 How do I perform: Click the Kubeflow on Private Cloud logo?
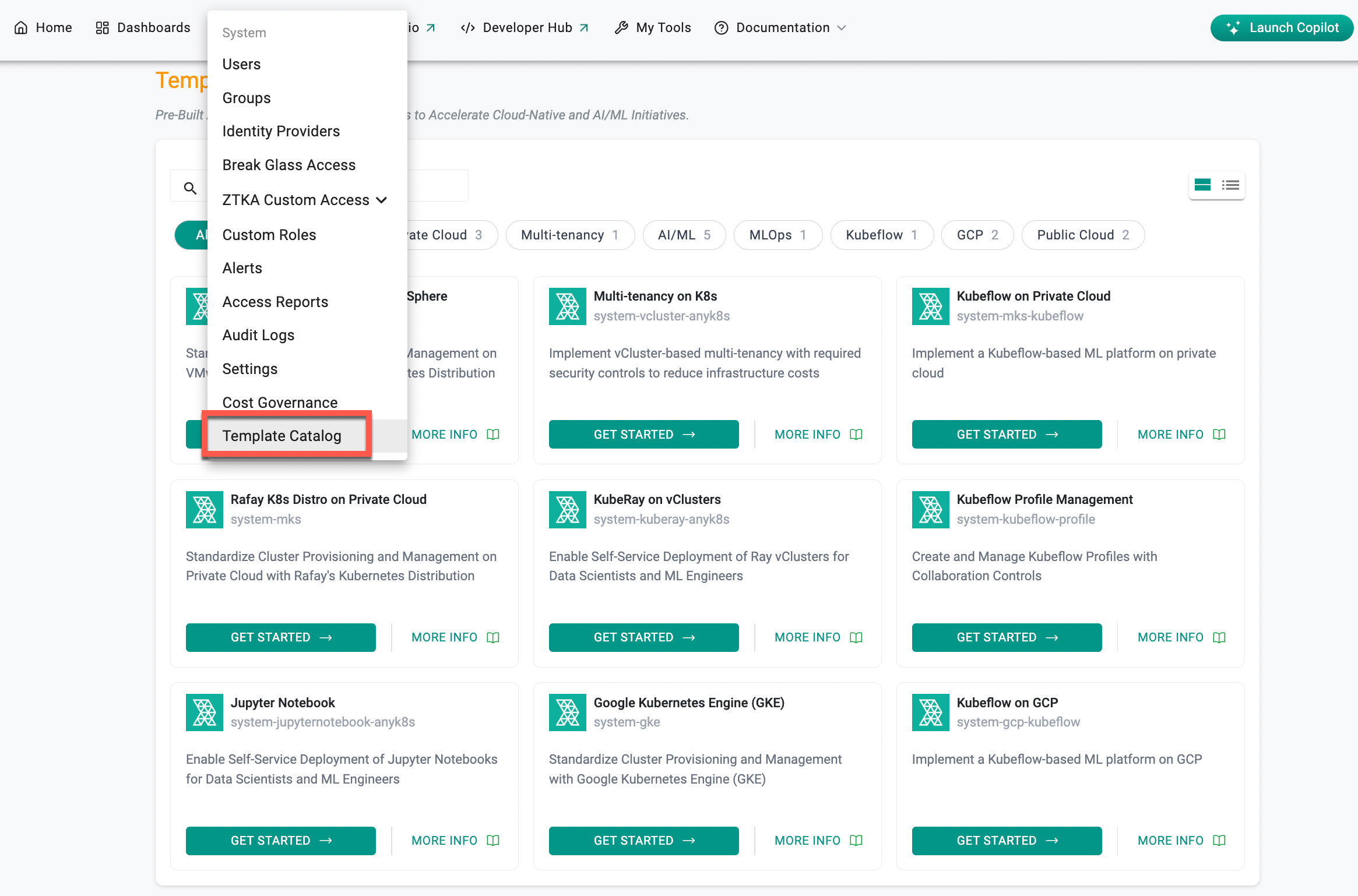[x=930, y=306]
